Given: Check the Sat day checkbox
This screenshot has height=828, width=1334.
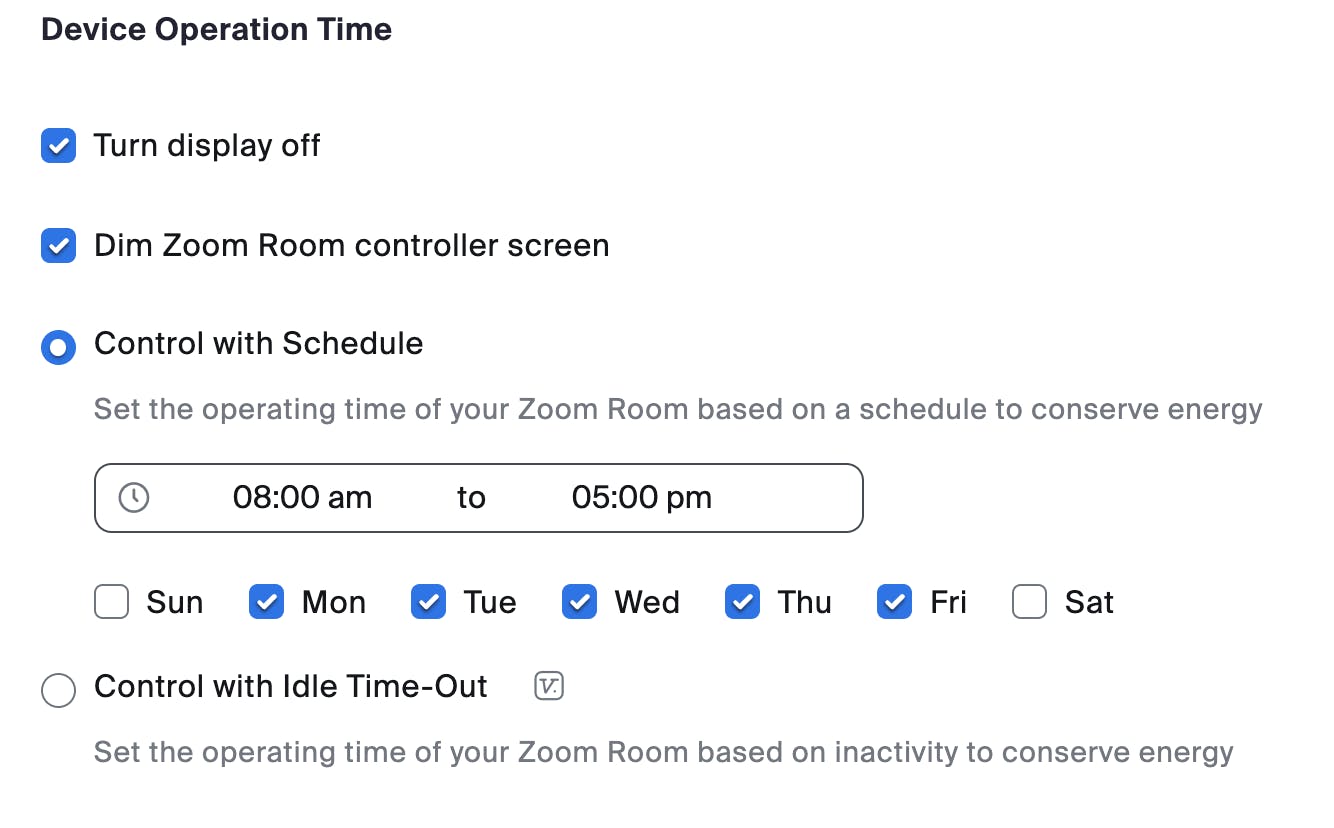Looking at the screenshot, I should 1029,603.
